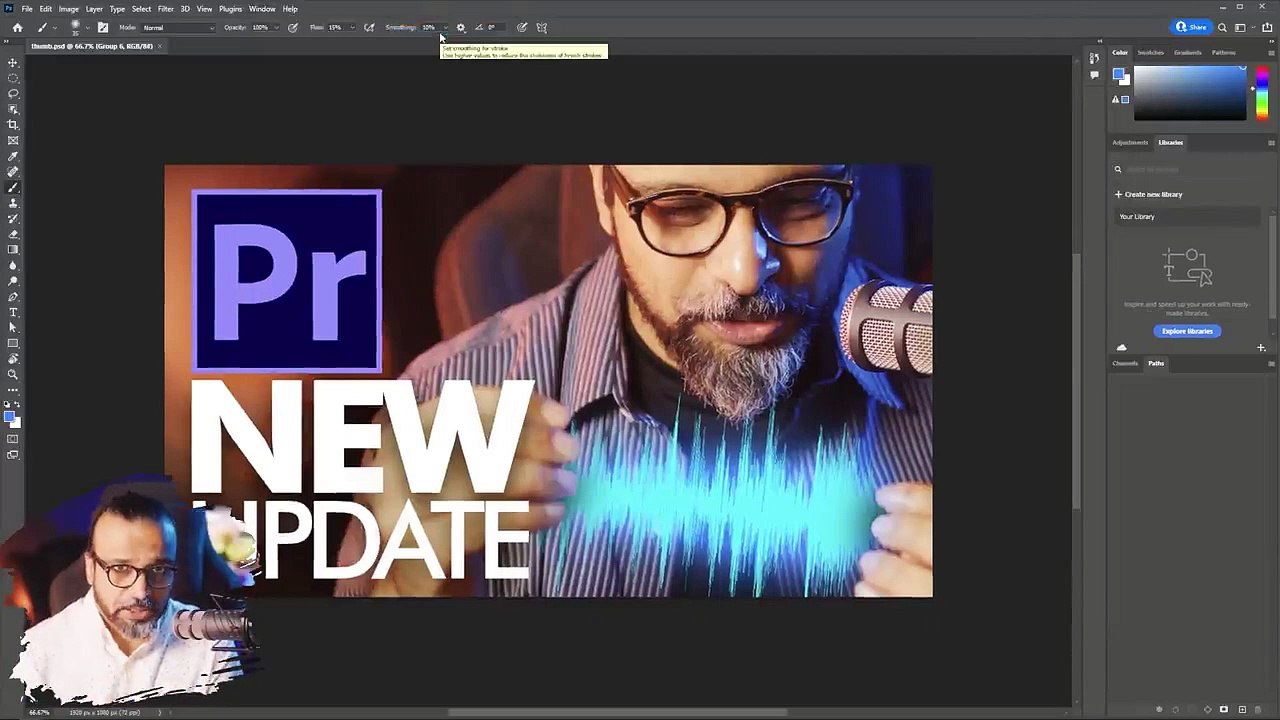Open the tool preset picker arrow

coord(54,27)
